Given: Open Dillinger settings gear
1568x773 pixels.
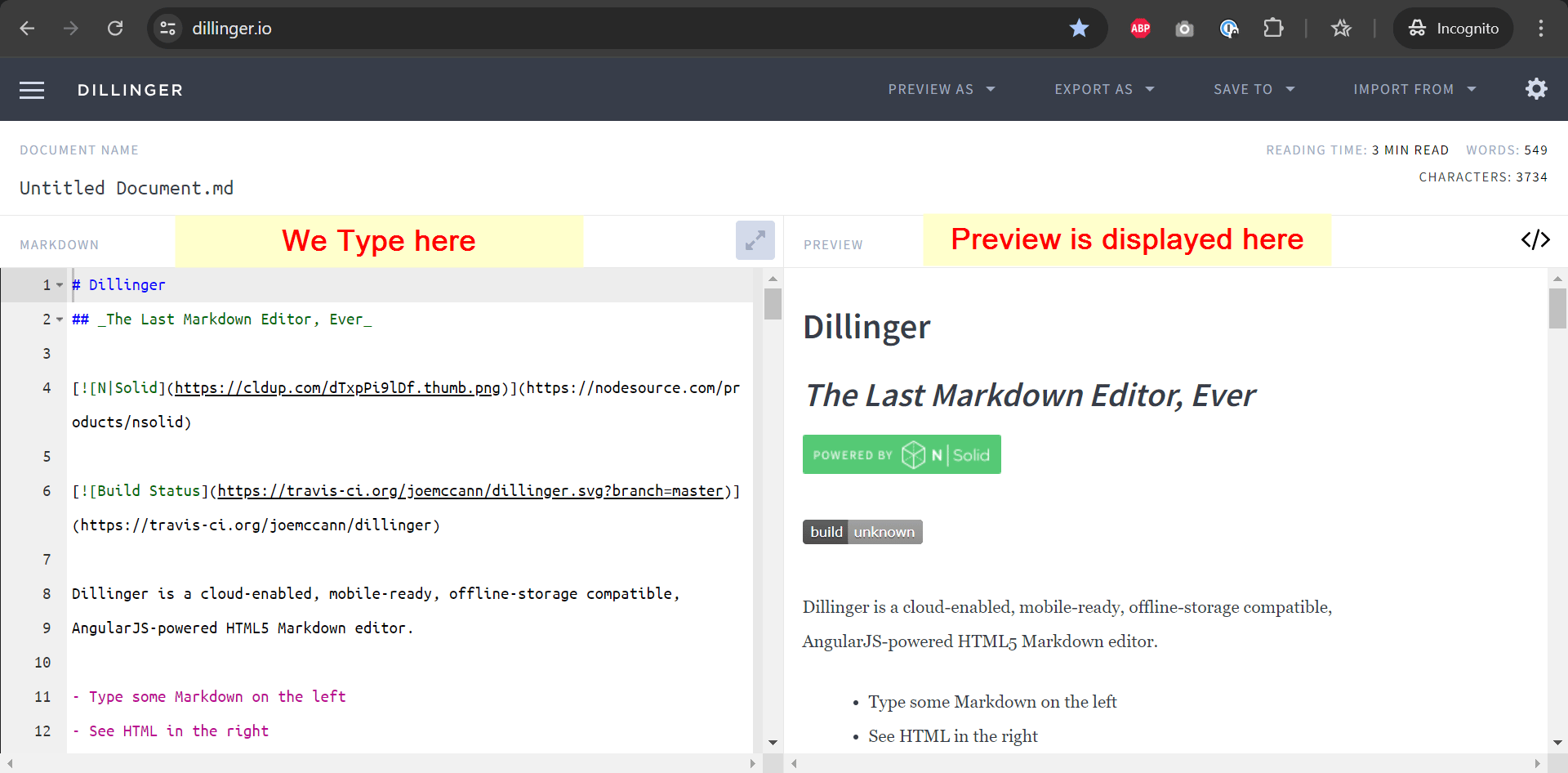Looking at the screenshot, I should 1536,89.
